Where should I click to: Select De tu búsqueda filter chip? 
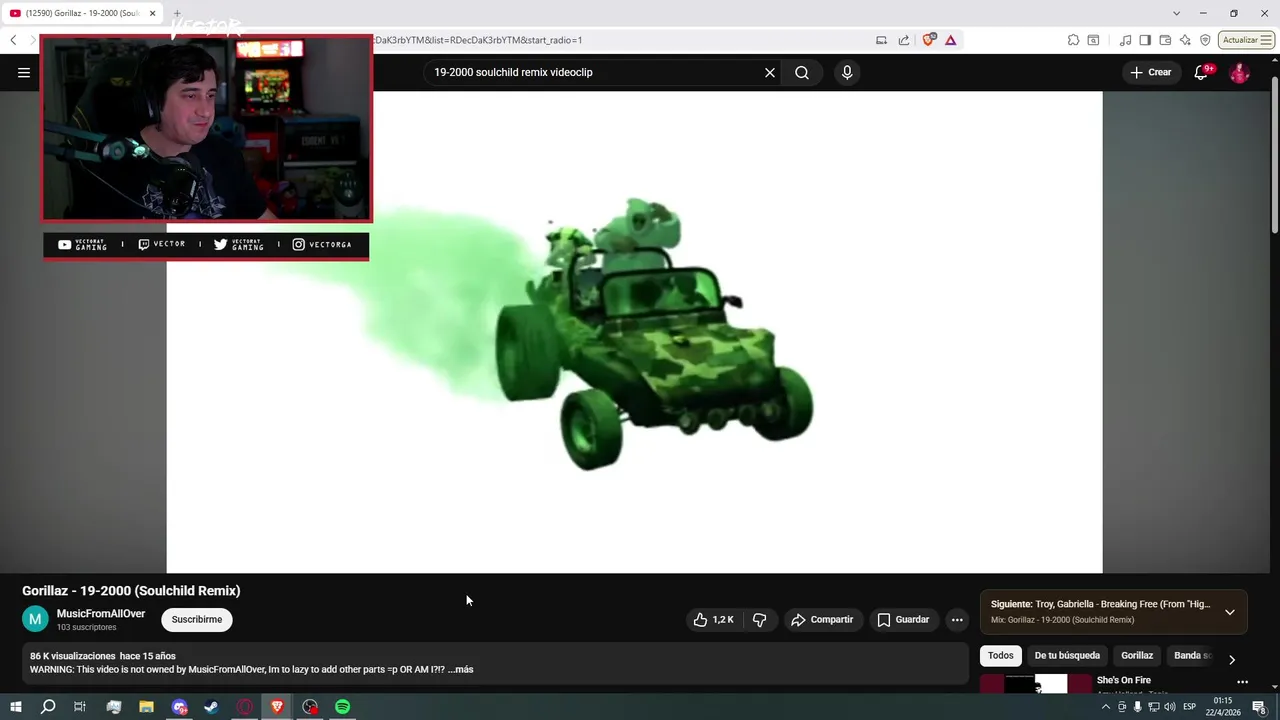click(x=1067, y=656)
